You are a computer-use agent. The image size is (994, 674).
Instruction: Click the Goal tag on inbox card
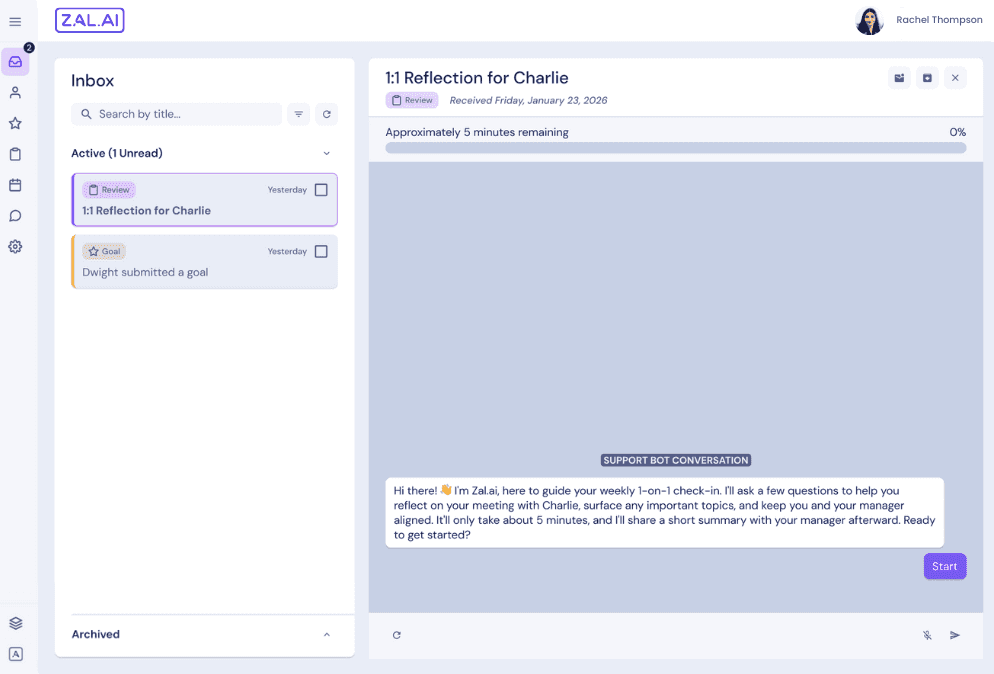tap(104, 251)
